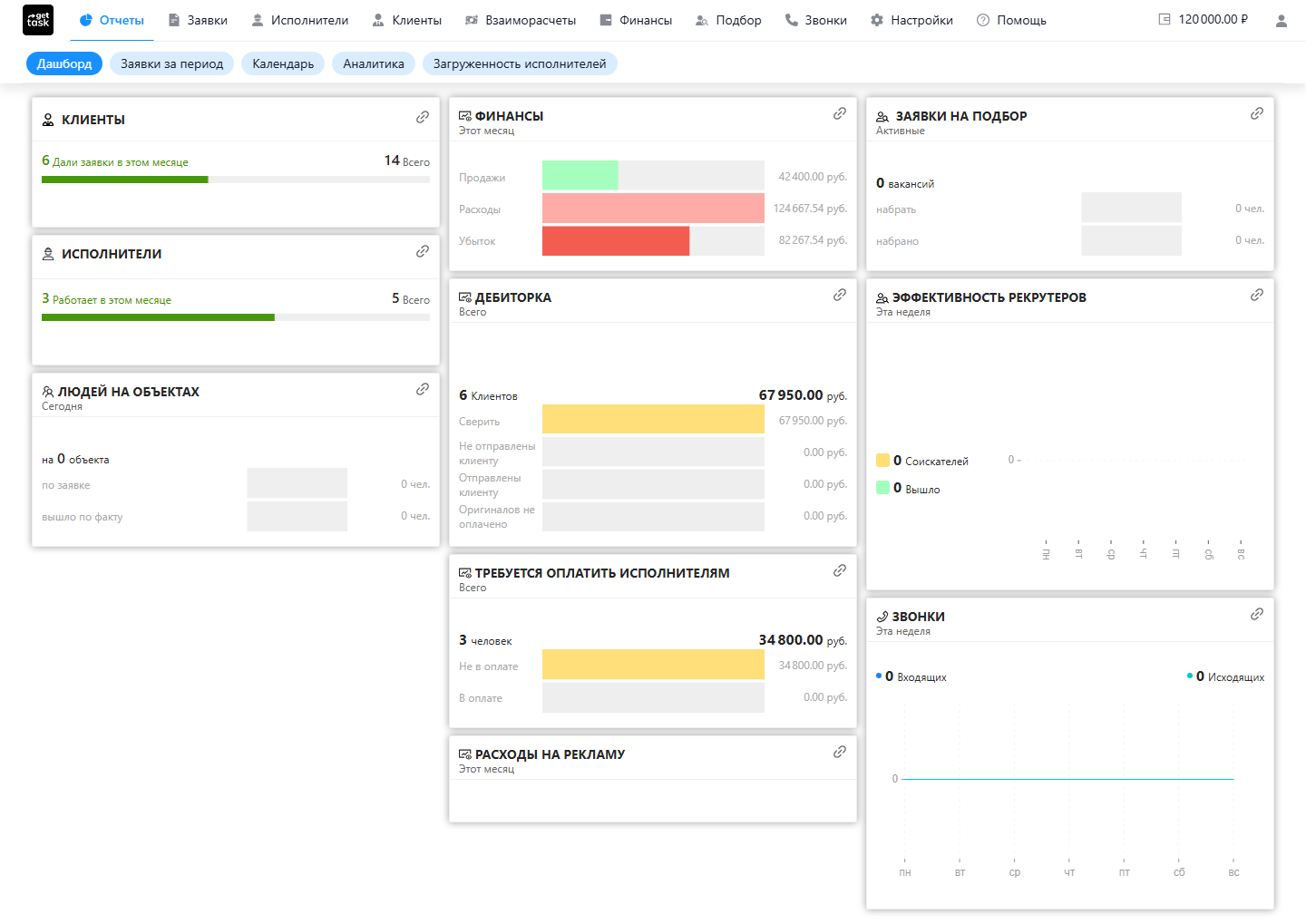The image size is (1306, 924).
Task: Open the link icon on the Клиенты card
Action: tap(423, 117)
